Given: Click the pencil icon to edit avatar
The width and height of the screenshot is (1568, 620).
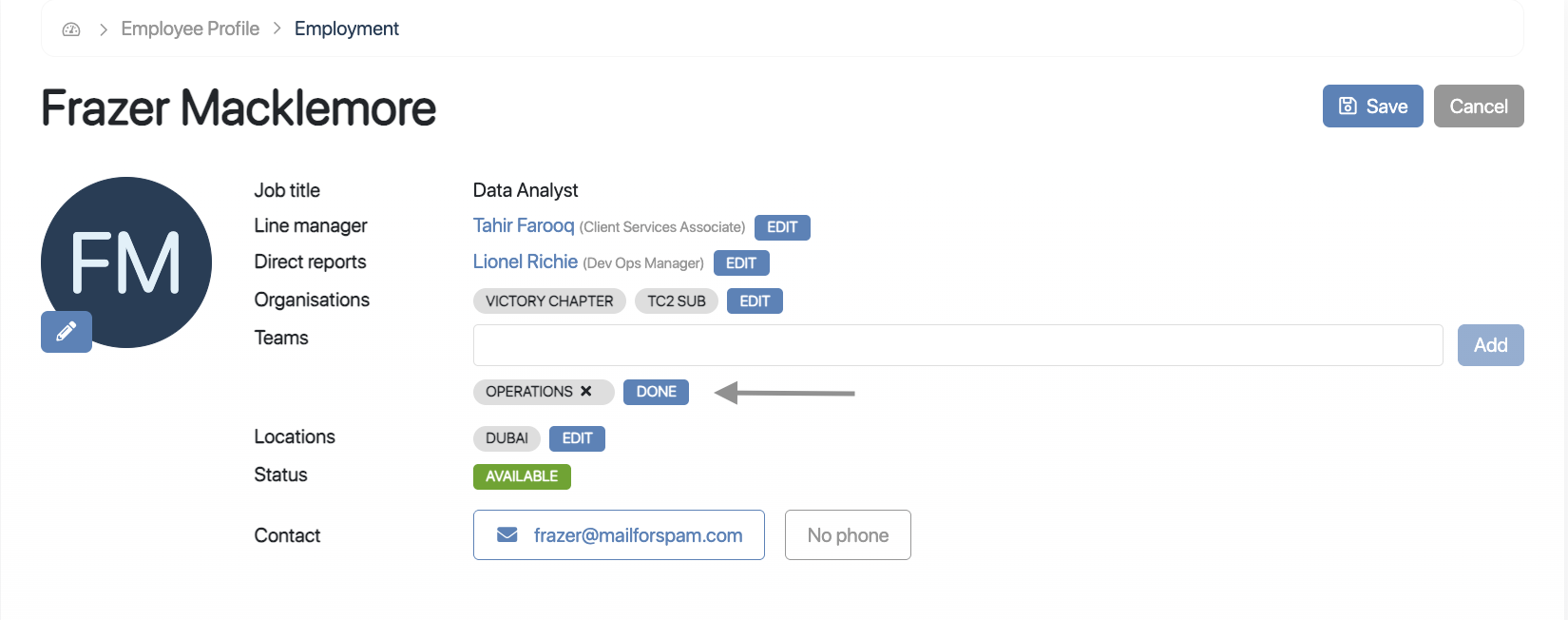Looking at the screenshot, I should click(67, 332).
